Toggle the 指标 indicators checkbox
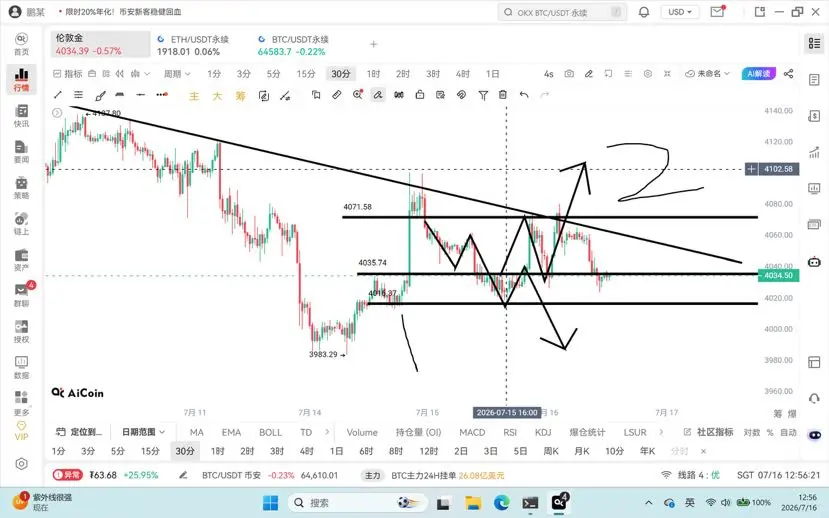829x518 pixels. pos(68,74)
